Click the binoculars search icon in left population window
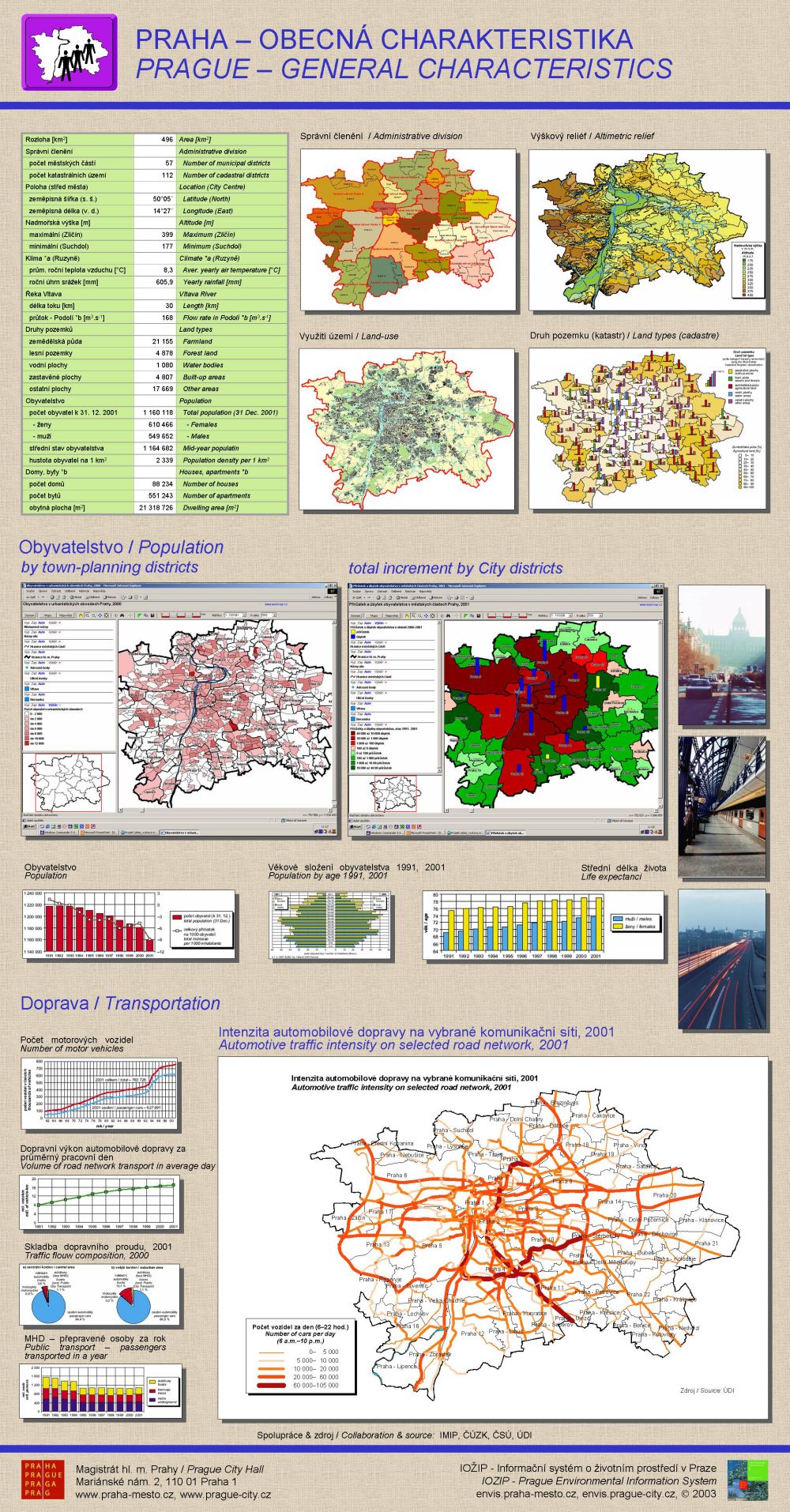This screenshot has width=790, height=1512. pos(123,615)
